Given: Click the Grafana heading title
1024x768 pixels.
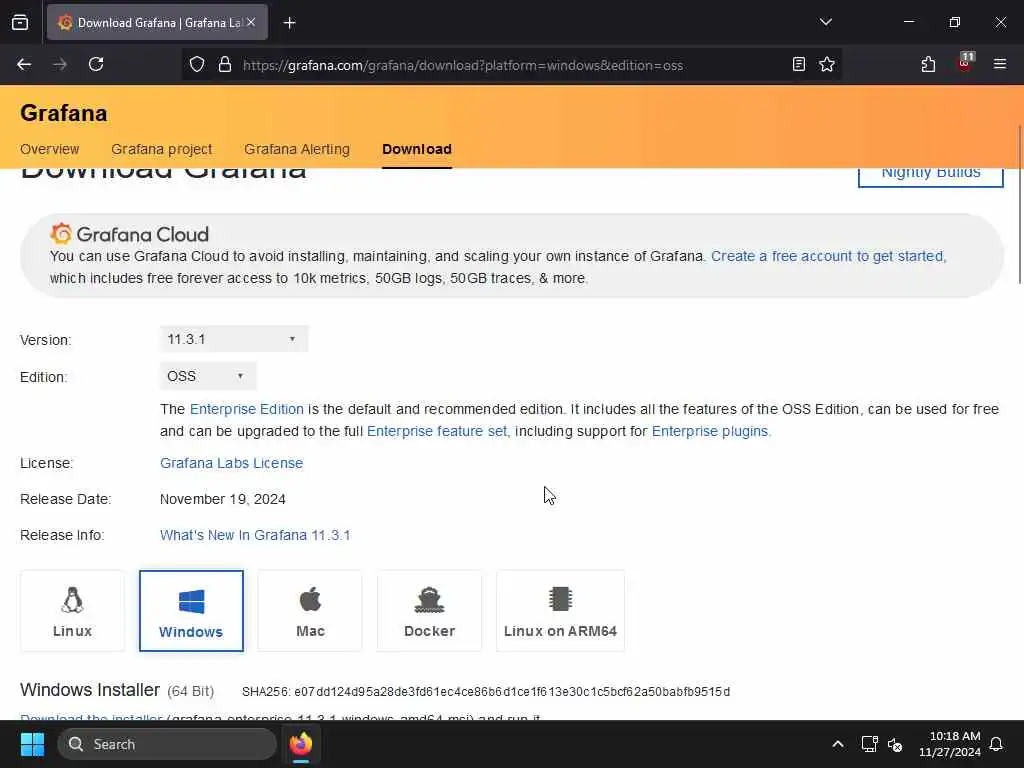Looking at the screenshot, I should pyautogui.click(x=63, y=113).
